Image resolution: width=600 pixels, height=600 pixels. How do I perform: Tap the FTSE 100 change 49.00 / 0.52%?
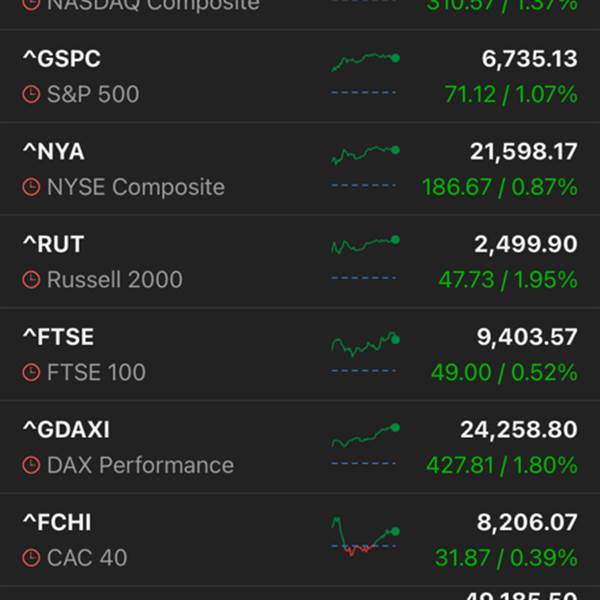click(504, 373)
